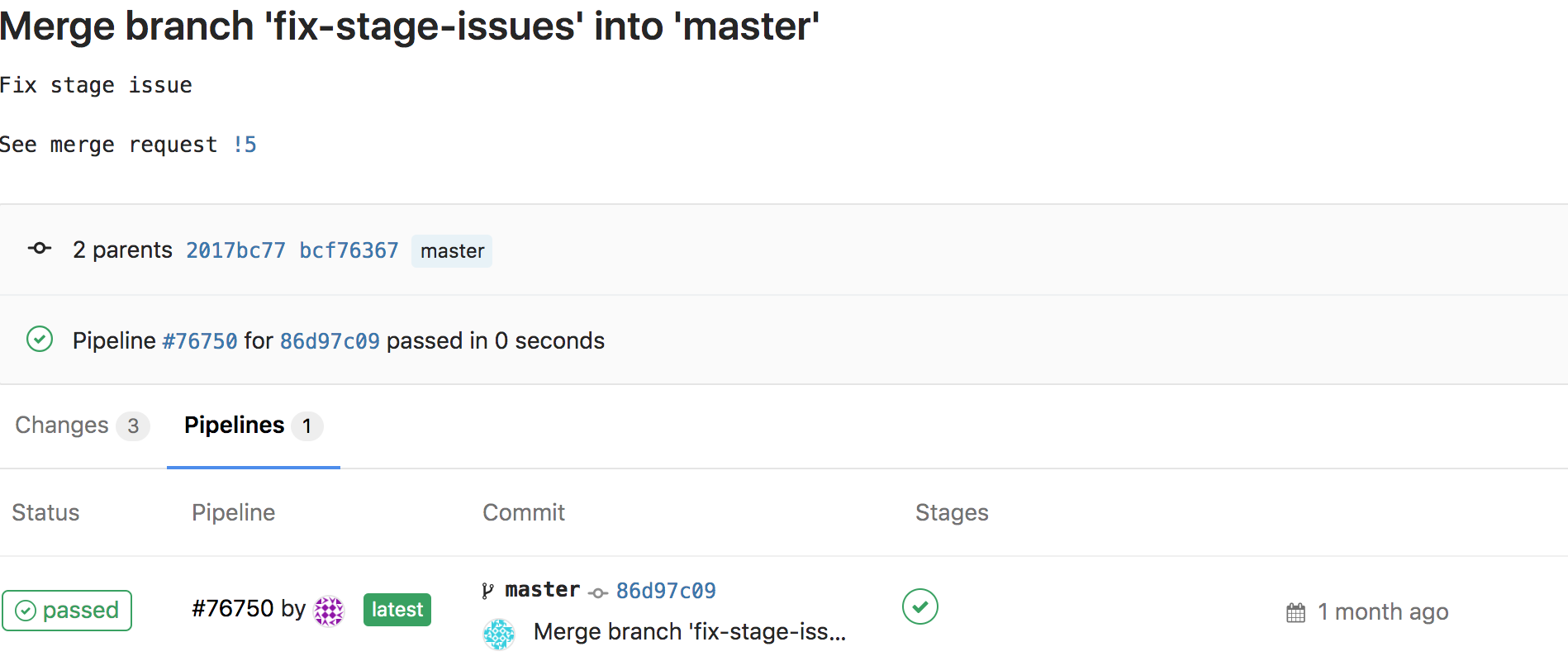Click the green passed status badge

coord(67,611)
